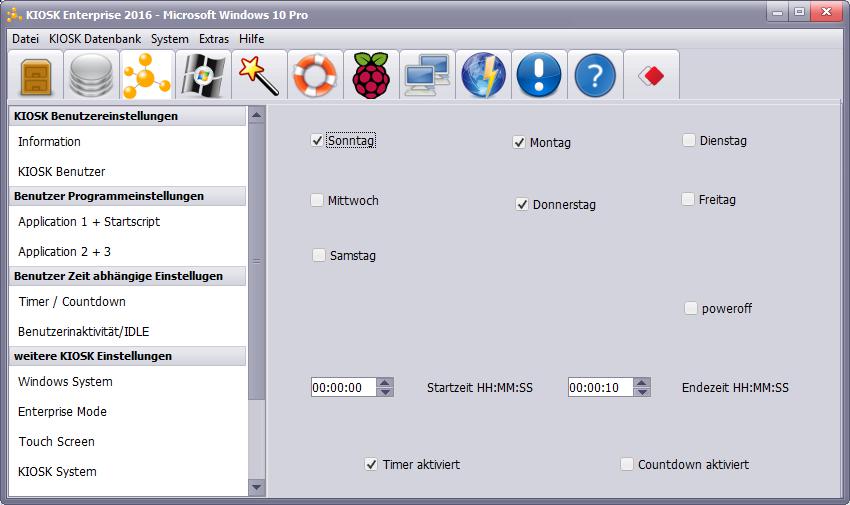The width and height of the screenshot is (850, 505).
Task: Click the Endezeit 00:00:10 time field
Action: click(601, 387)
